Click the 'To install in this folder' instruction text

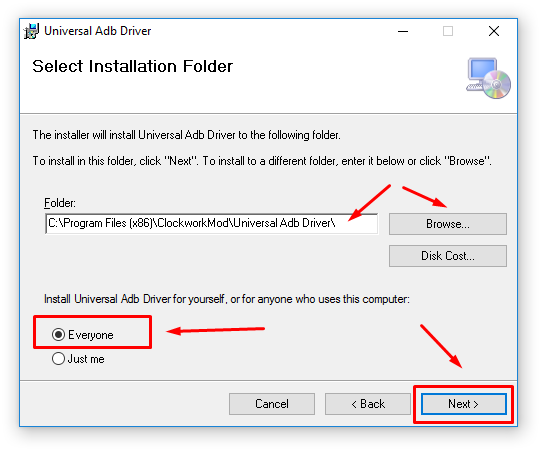click(x=262, y=161)
